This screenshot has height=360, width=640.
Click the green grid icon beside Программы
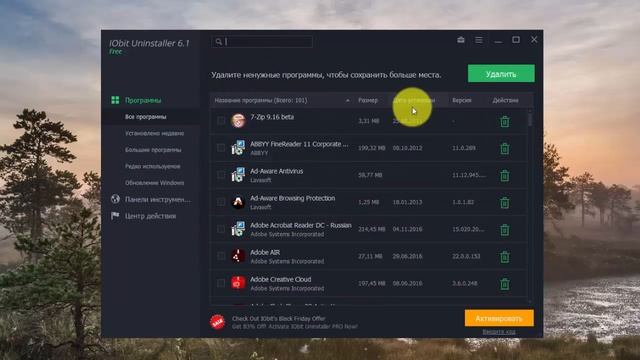pos(116,100)
